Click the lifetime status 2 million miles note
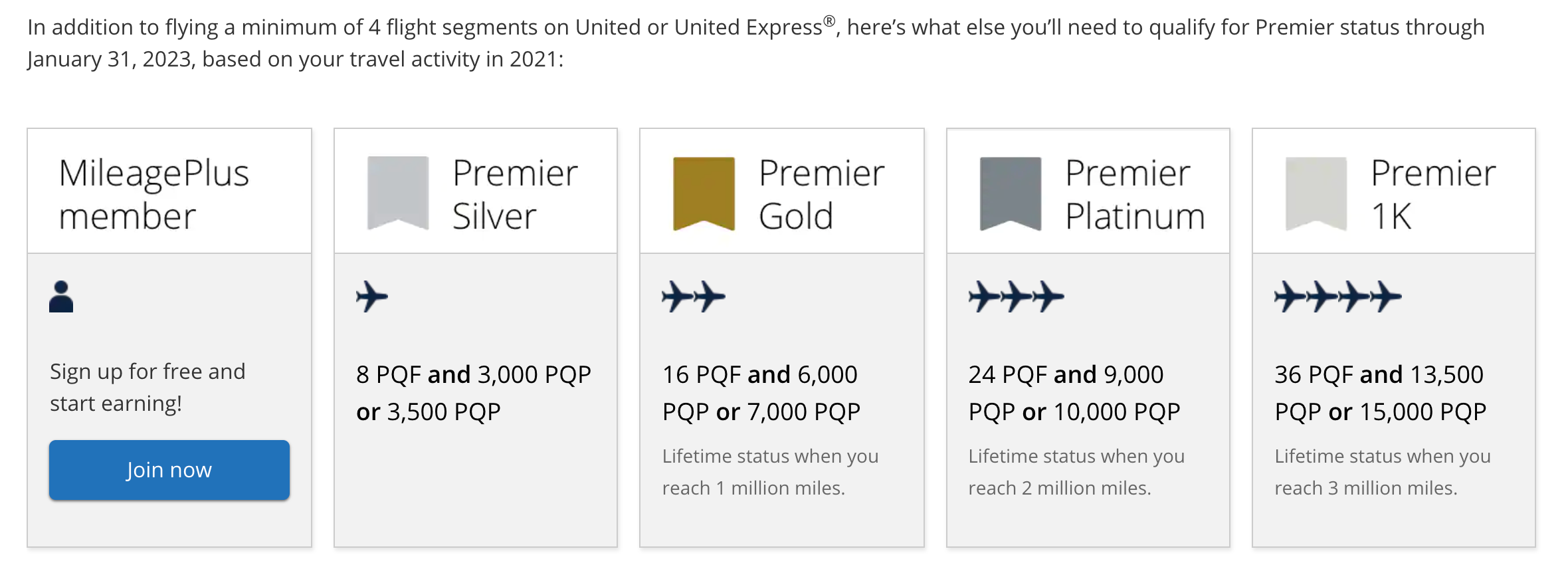Screen dimensions: 1568x581 pos(1076,472)
